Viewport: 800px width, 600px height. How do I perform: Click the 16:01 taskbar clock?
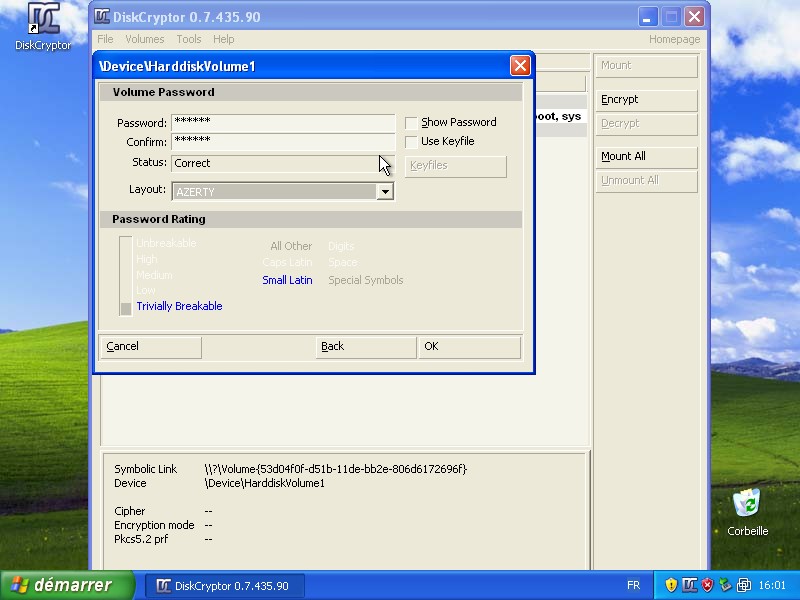772,585
